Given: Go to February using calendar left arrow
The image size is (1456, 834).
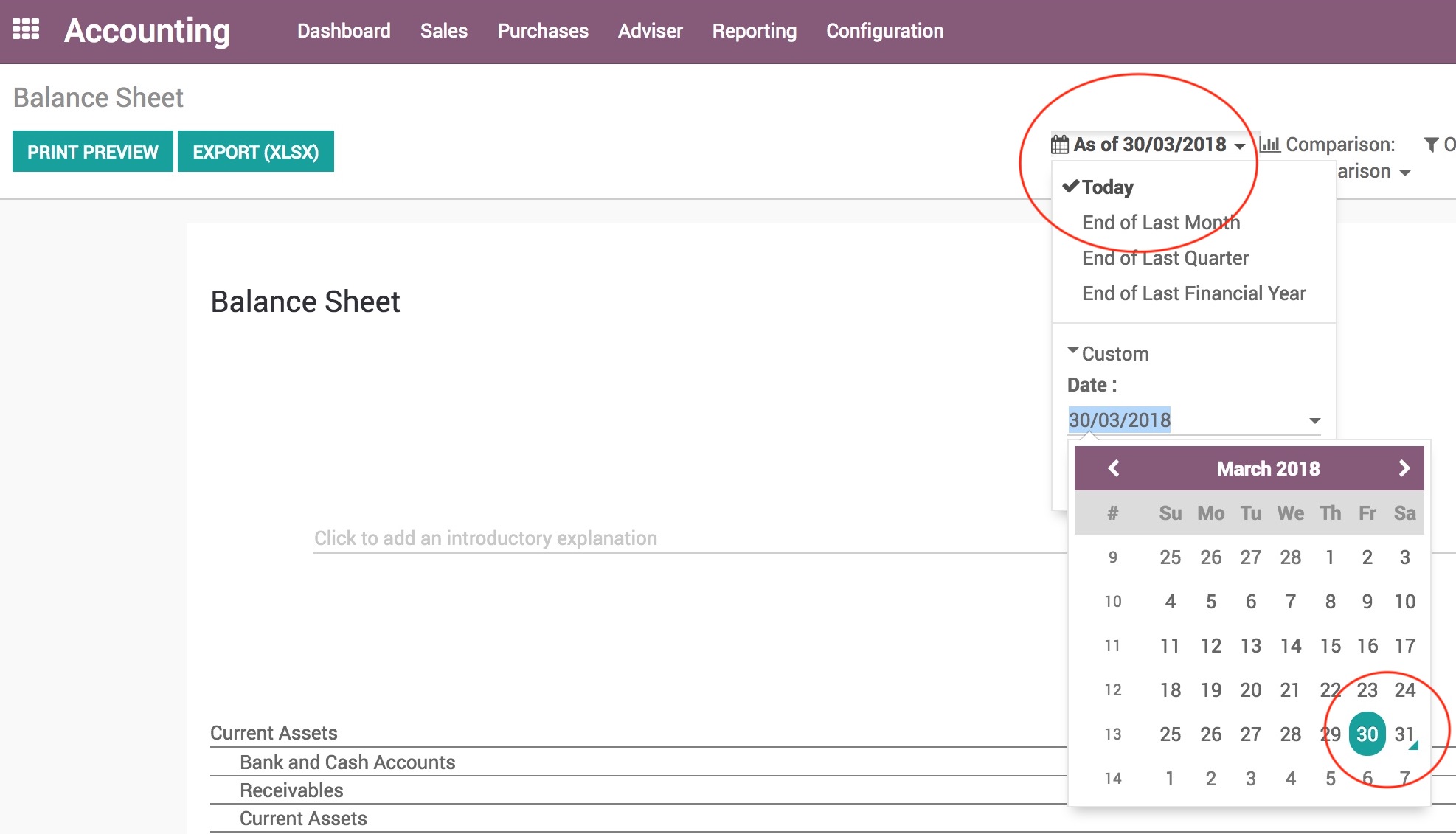Looking at the screenshot, I should [1114, 468].
